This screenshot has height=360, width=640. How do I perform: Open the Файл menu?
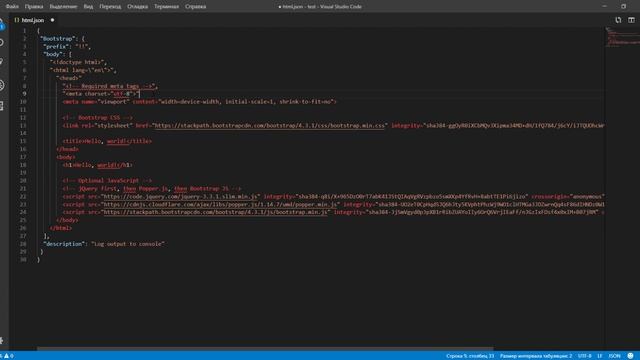coord(12,7)
